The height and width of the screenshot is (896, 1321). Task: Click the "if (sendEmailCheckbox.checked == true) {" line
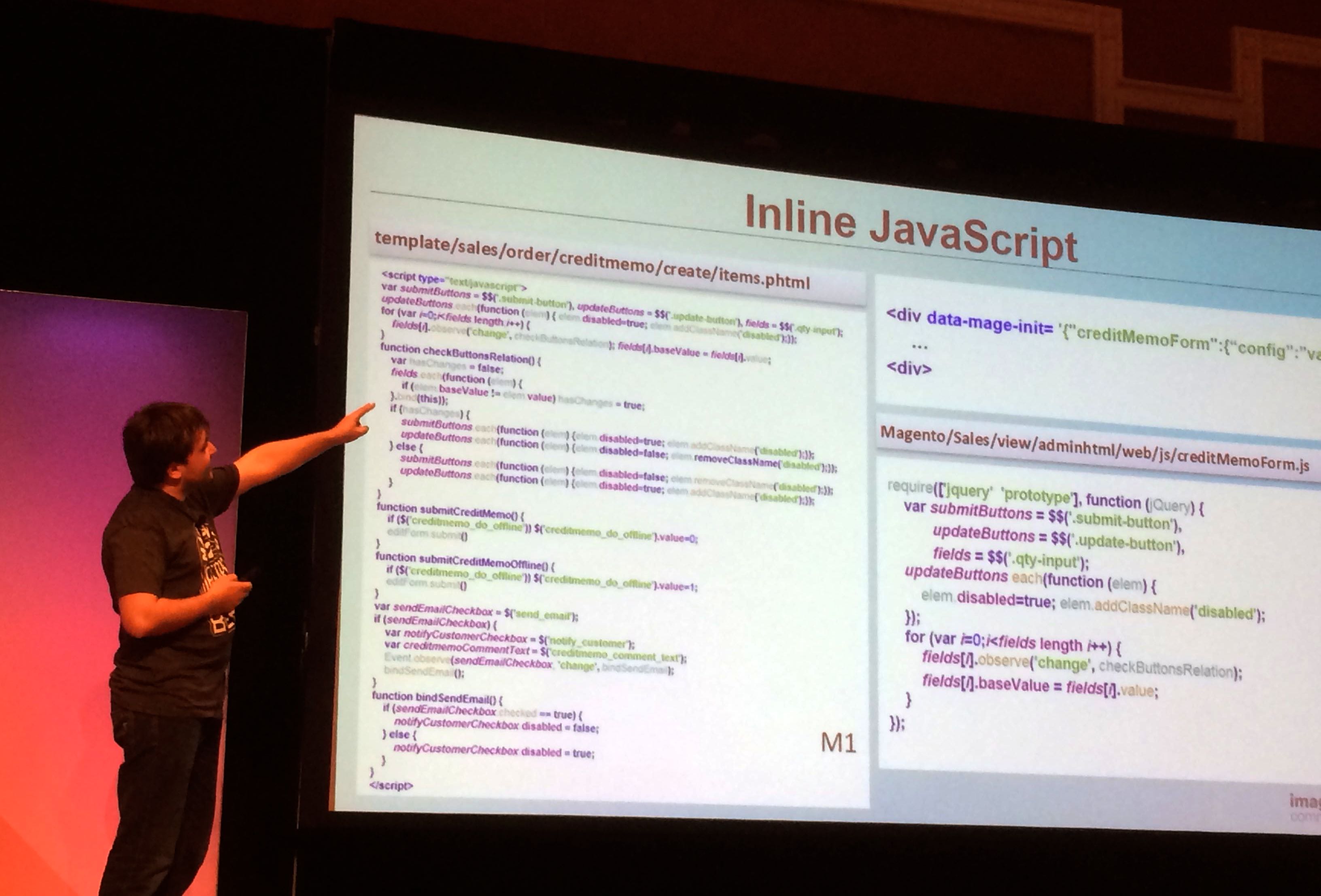(x=482, y=712)
